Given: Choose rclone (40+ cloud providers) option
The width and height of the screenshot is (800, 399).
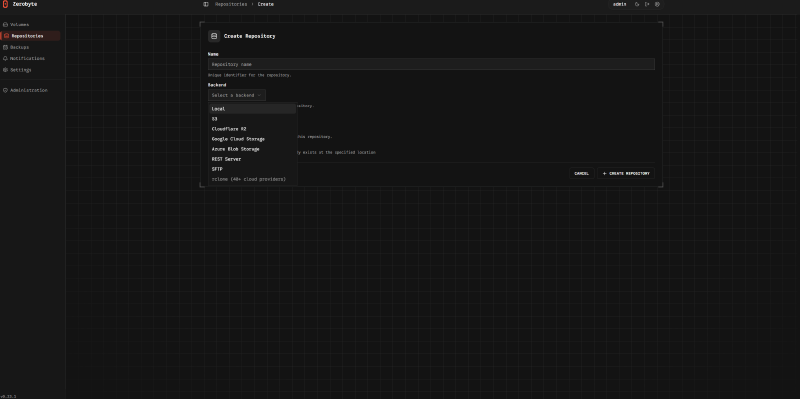Looking at the screenshot, I should tap(253, 179).
